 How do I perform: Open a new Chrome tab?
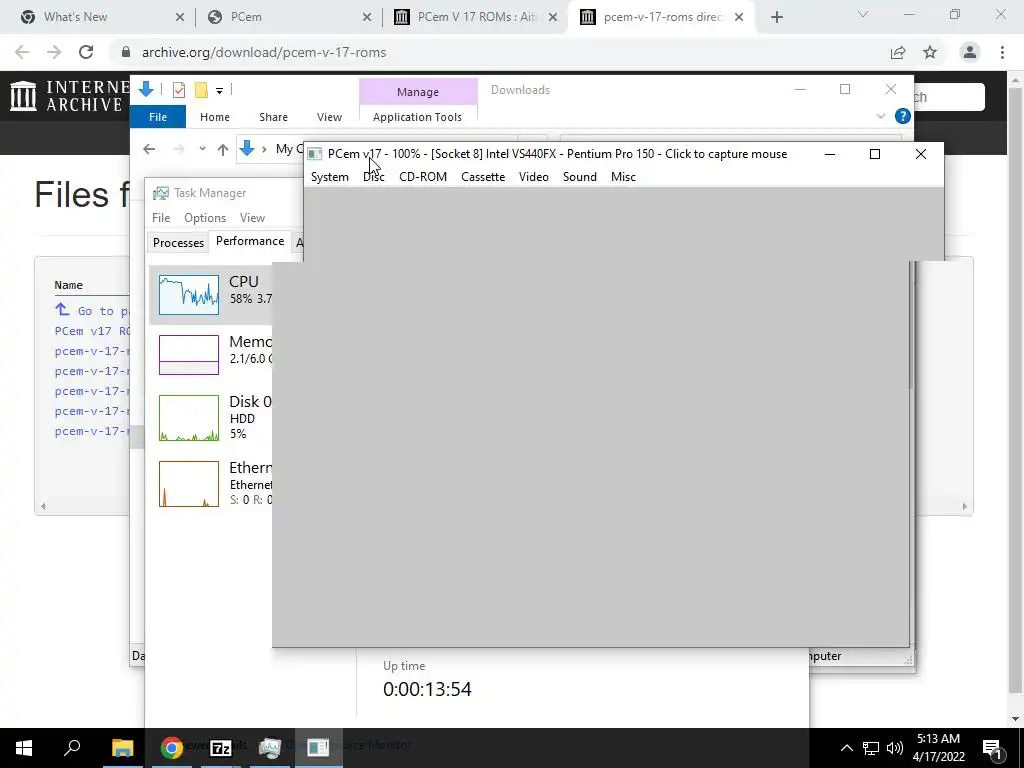776,18
